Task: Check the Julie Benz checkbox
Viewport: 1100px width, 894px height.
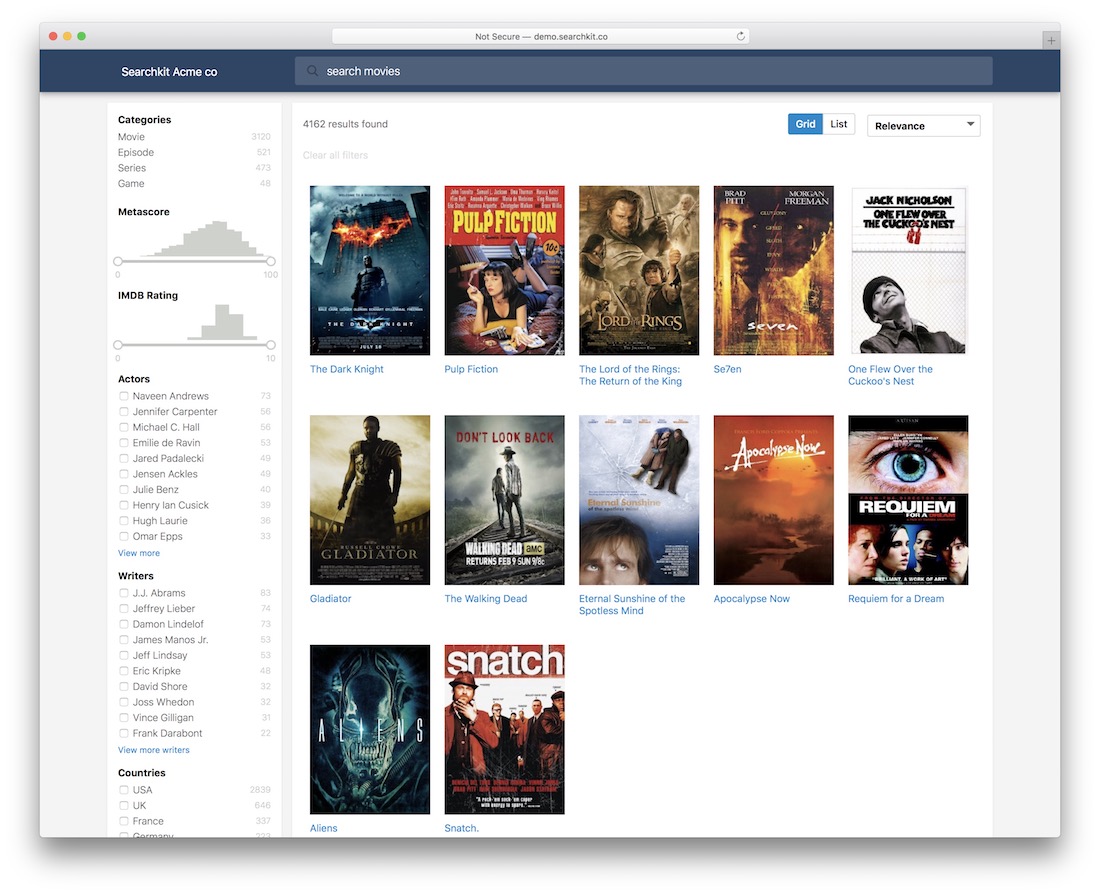Action: point(123,489)
